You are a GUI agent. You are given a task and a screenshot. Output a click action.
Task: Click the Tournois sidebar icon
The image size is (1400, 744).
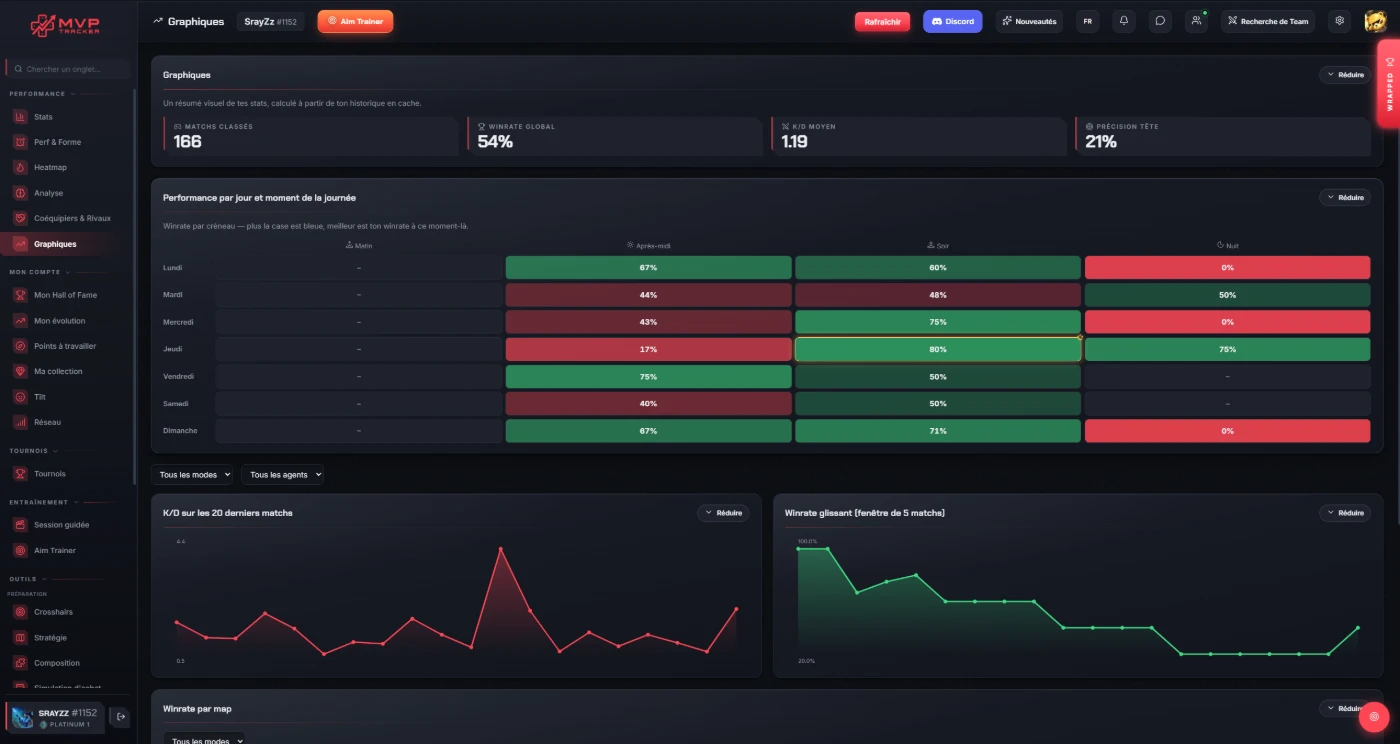coord(20,474)
